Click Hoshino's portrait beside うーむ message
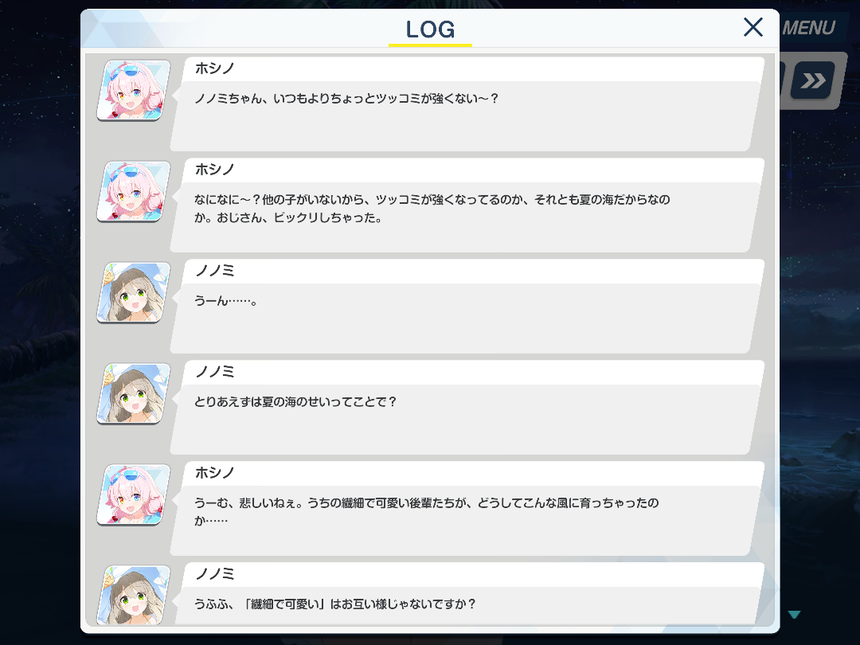Image resolution: width=860 pixels, height=645 pixels. [x=133, y=495]
